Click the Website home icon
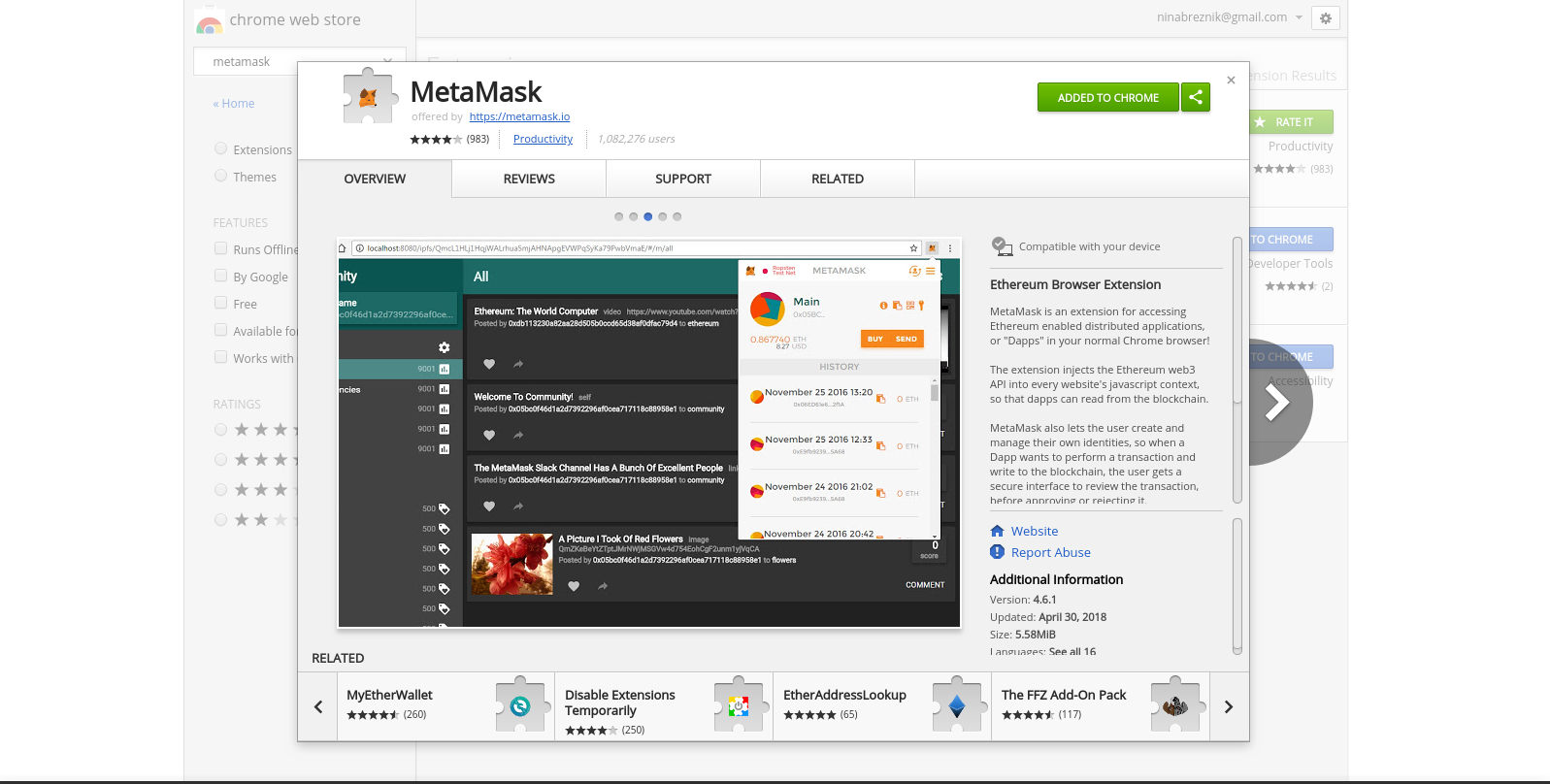 997,531
